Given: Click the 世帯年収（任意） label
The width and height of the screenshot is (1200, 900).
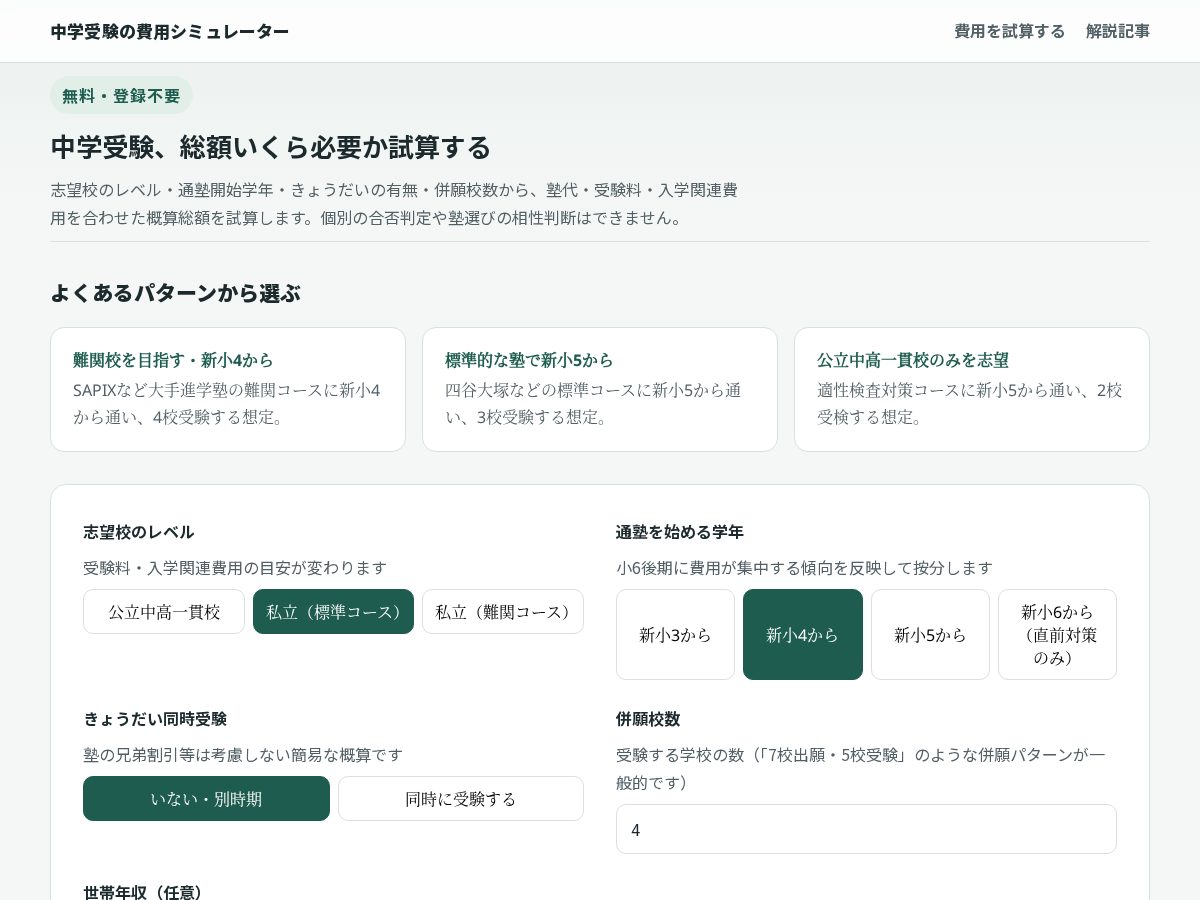Looking at the screenshot, I should click(x=143, y=891).
